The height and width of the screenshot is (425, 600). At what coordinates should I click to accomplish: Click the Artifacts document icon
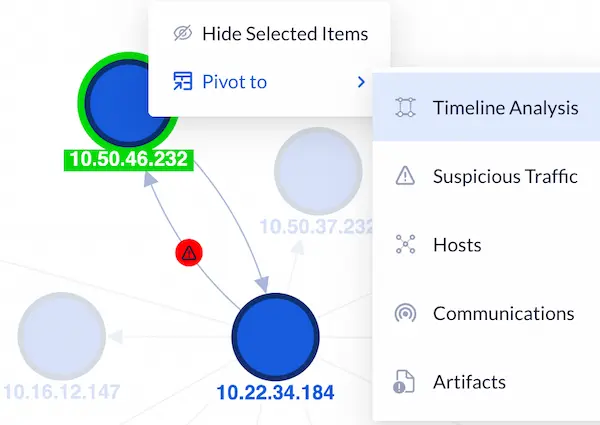[x=404, y=381]
